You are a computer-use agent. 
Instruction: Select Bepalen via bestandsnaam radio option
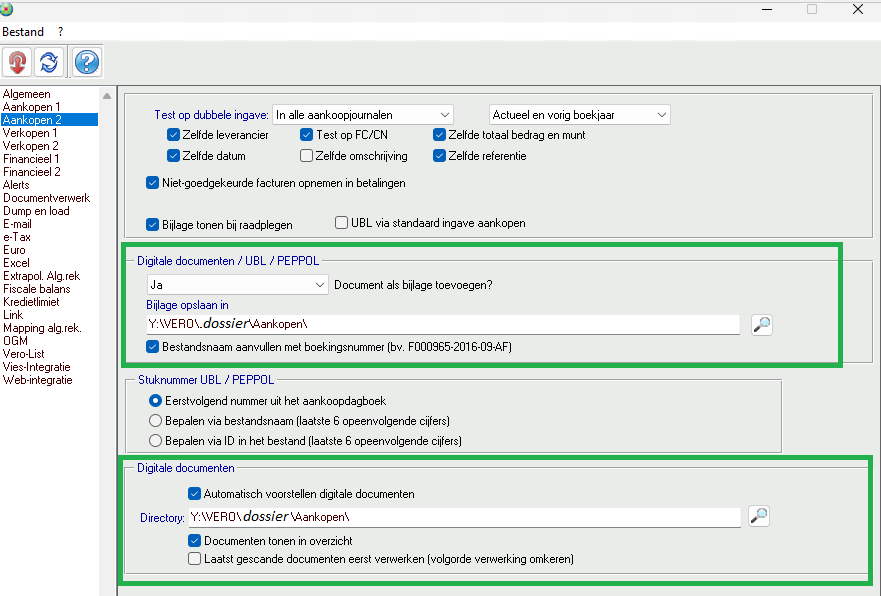tap(155, 420)
